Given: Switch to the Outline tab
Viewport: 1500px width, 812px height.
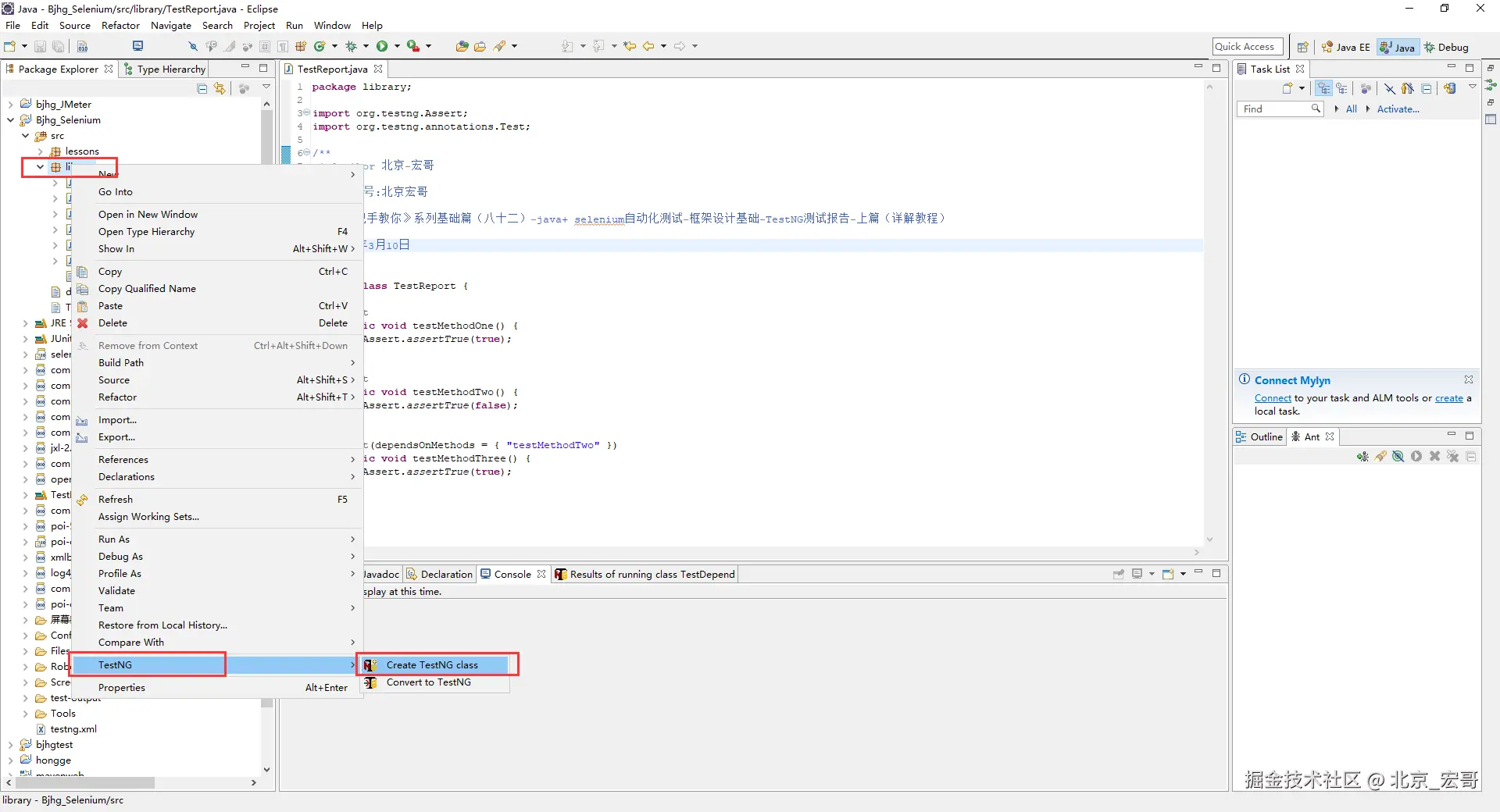Looking at the screenshot, I should point(1259,437).
